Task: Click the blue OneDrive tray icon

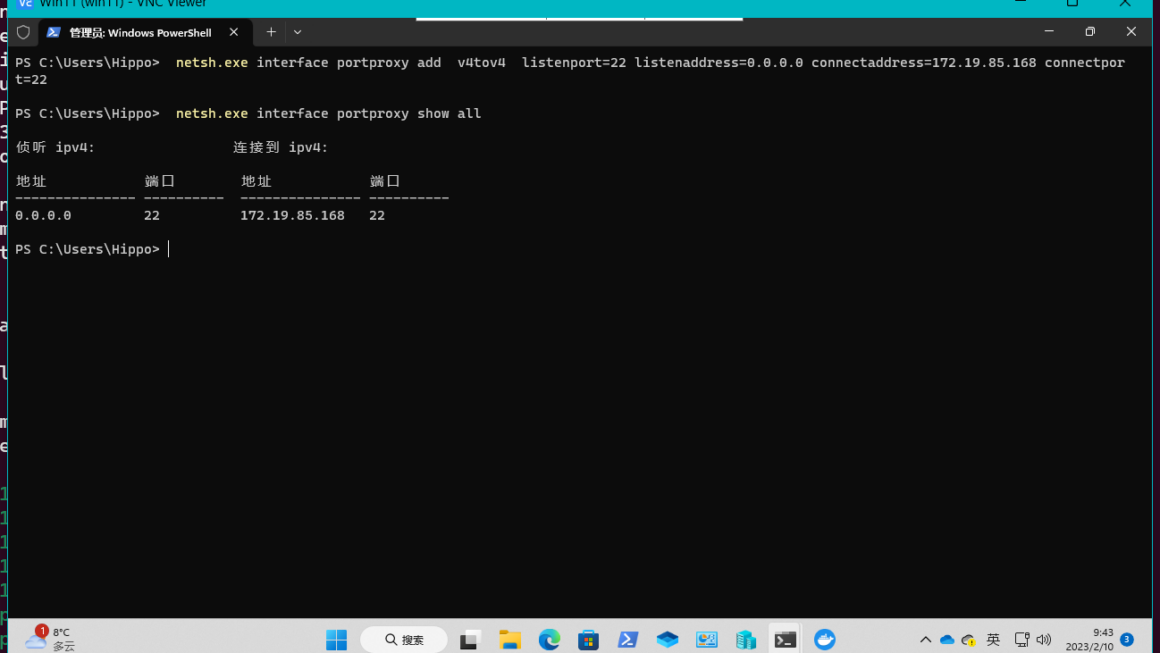Action: pos(946,640)
